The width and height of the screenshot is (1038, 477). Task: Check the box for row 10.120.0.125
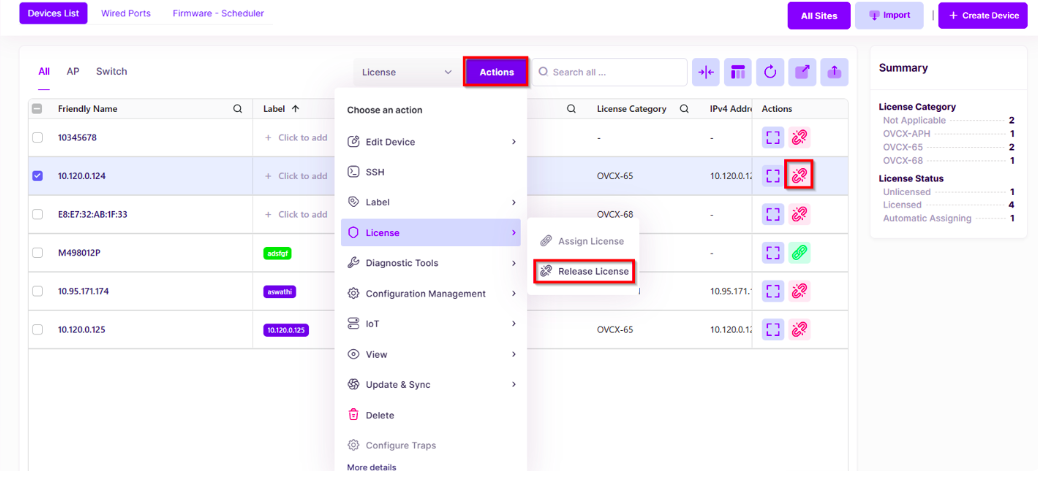tap(38, 329)
